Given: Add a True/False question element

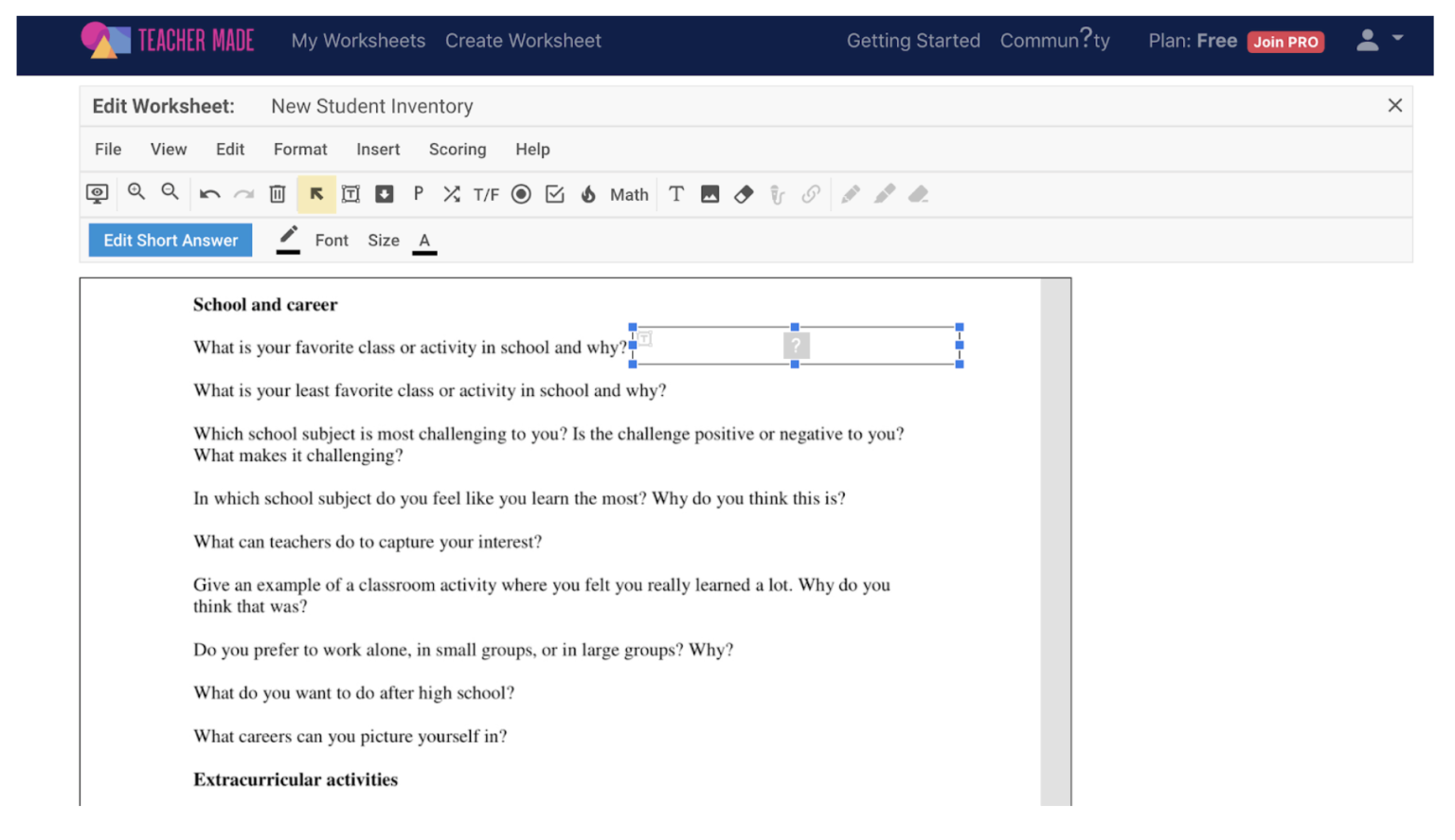Looking at the screenshot, I should point(486,194).
